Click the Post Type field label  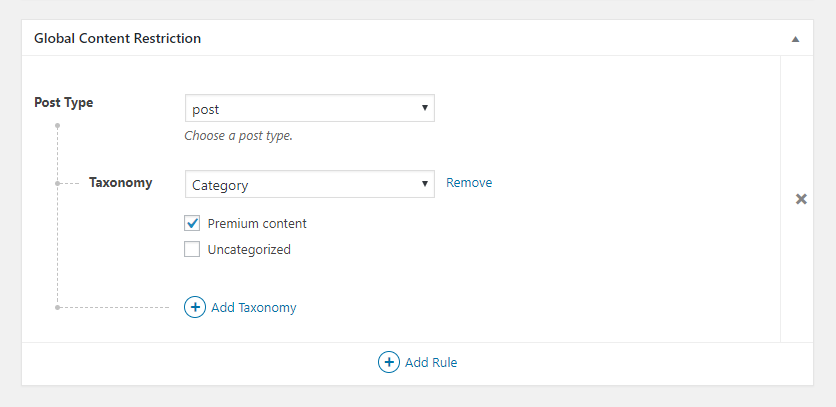click(63, 102)
